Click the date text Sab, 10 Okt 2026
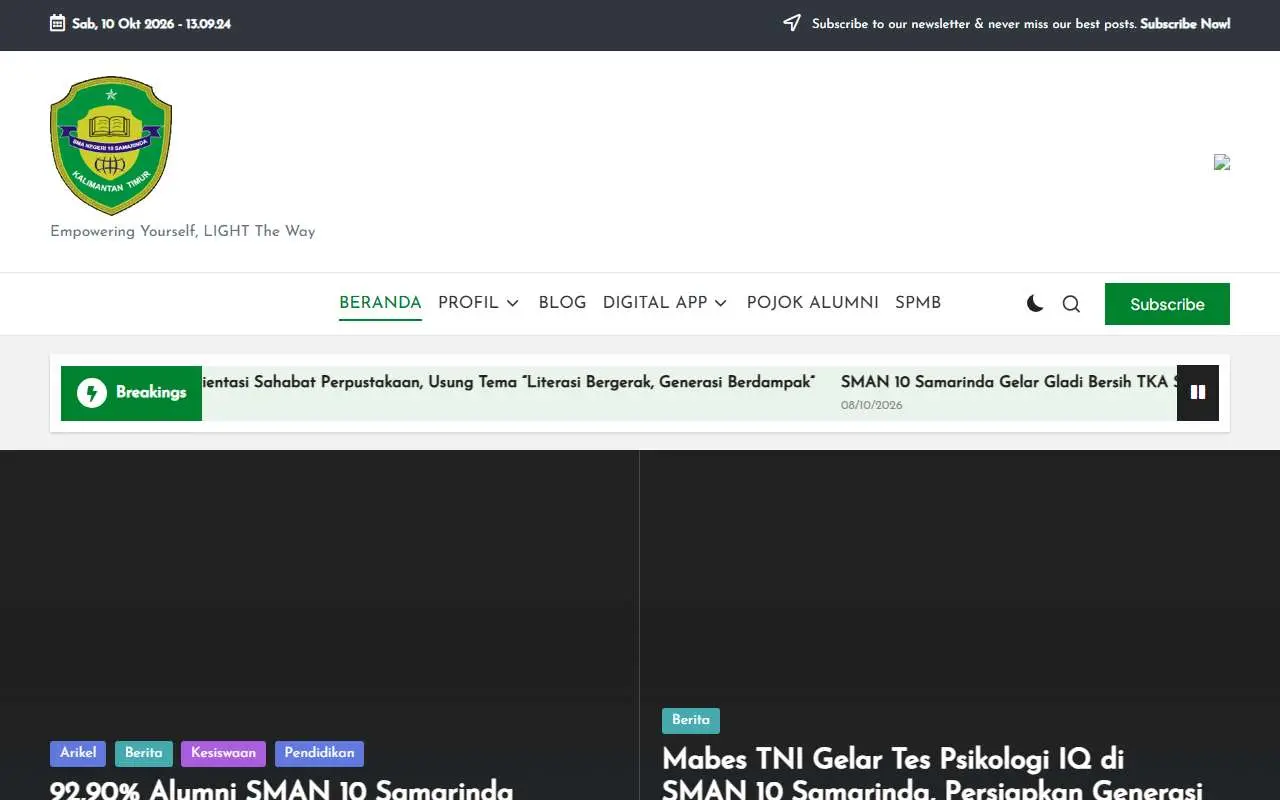 pos(123,24)
